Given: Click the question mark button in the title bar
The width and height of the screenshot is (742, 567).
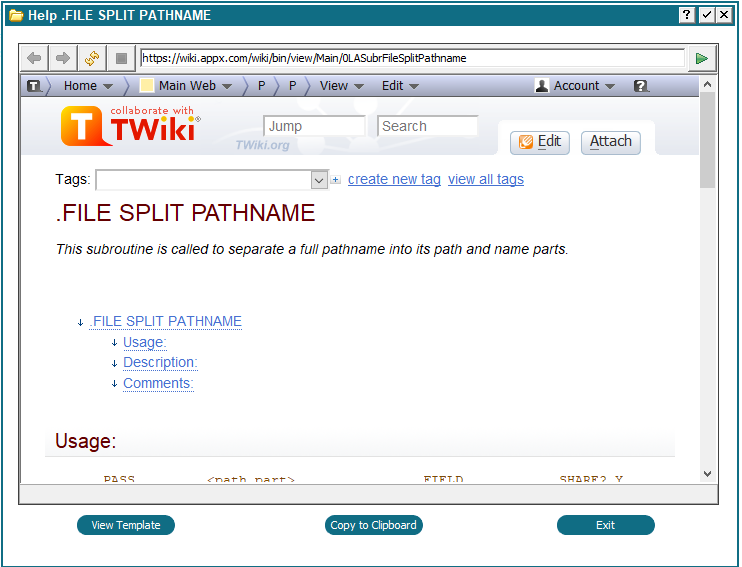Looking at the screenshot, I should point(687,15).
